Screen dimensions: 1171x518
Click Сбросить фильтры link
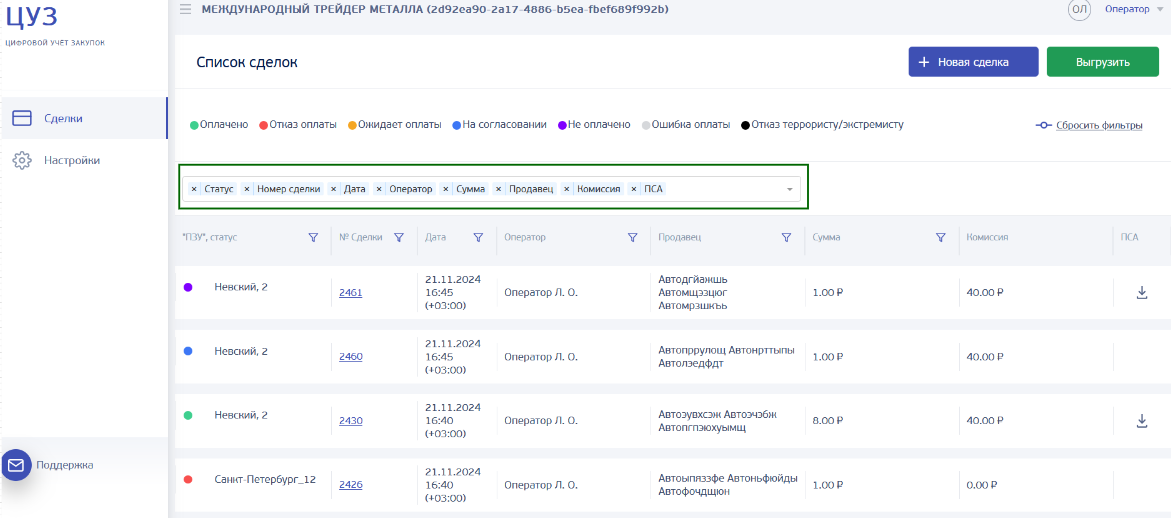coord(1089,125)
